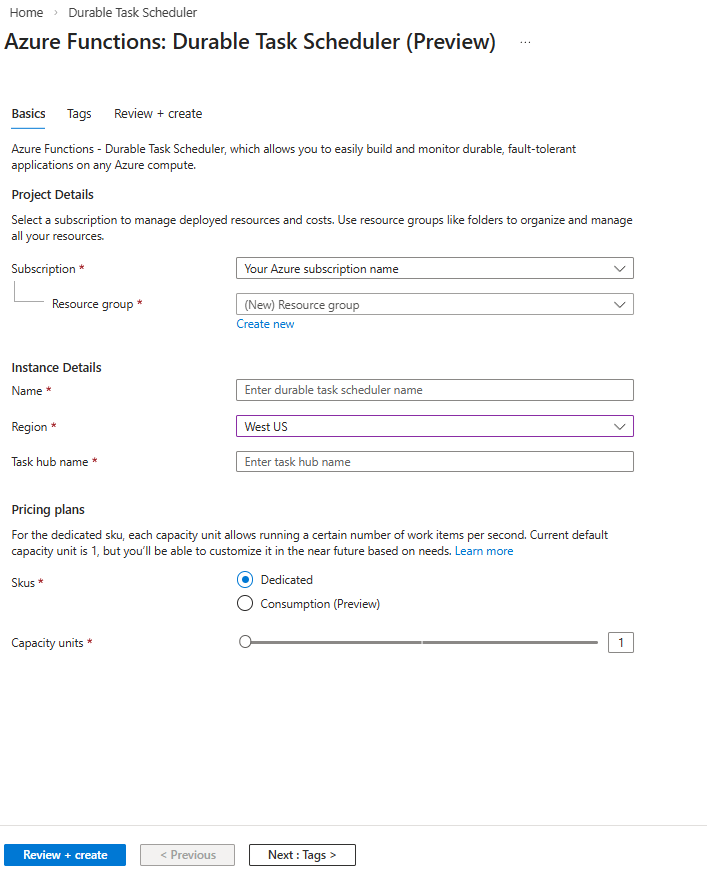
Task: Click the Next : Tags button
Action: 302,854
